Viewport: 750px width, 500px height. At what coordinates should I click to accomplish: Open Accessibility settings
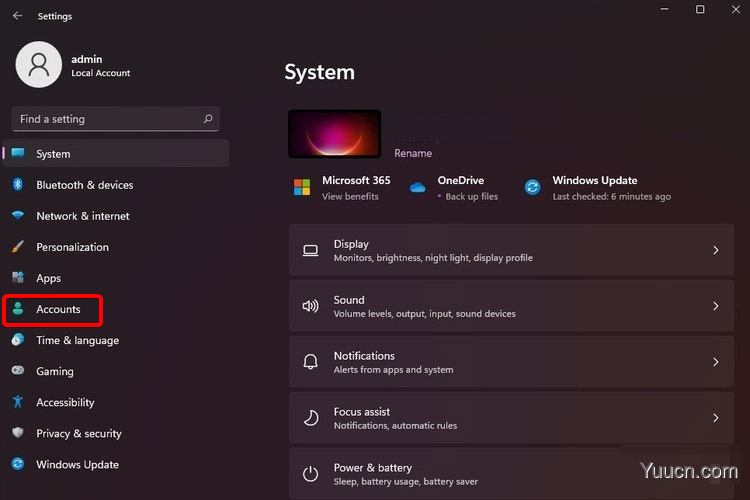point(65,402)
